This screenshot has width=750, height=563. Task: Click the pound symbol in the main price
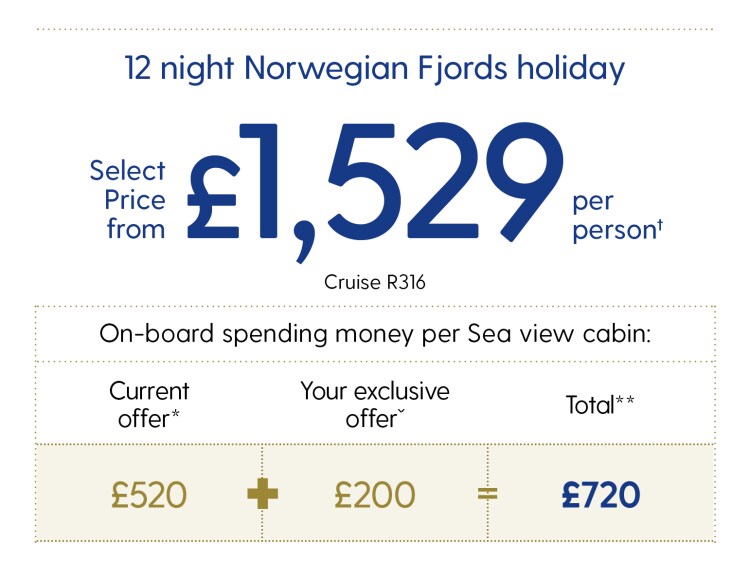pyautogui.click(x=213, y=197)
